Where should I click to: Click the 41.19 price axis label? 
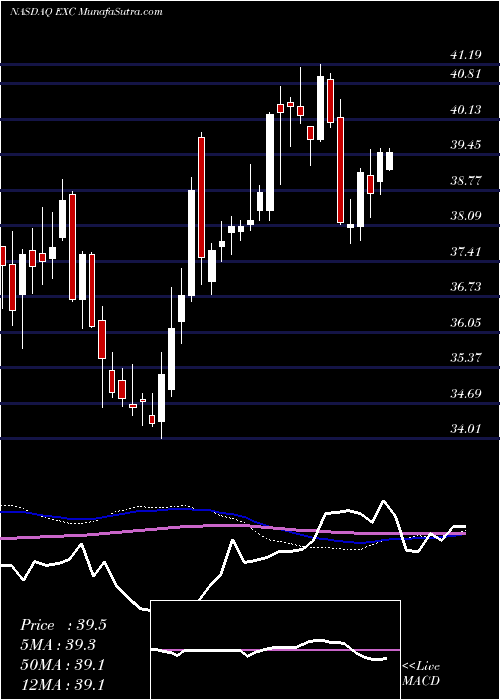coord(466,55)
